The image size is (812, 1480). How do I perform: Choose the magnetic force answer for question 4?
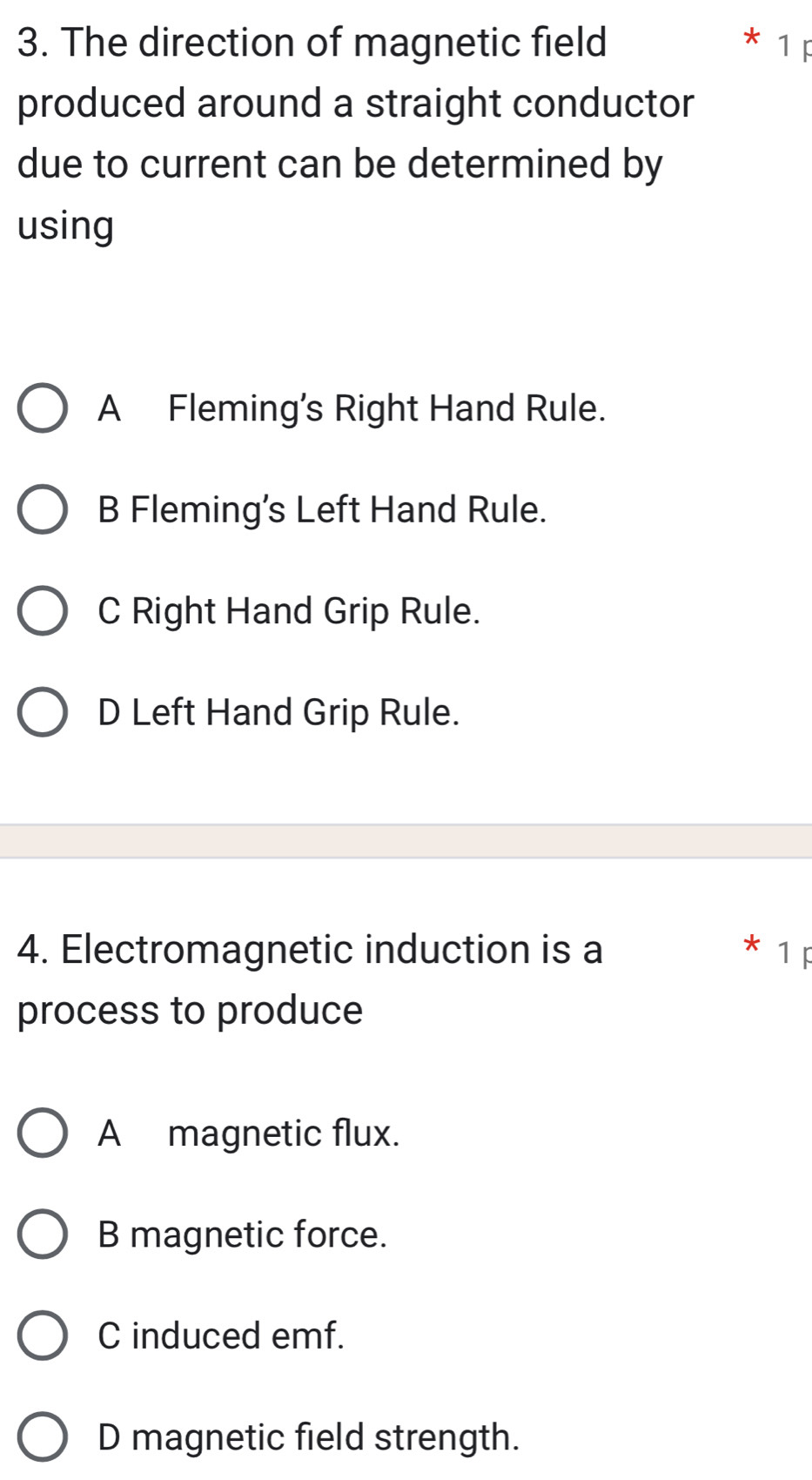pyautogui.click(x=45, y=1234)
